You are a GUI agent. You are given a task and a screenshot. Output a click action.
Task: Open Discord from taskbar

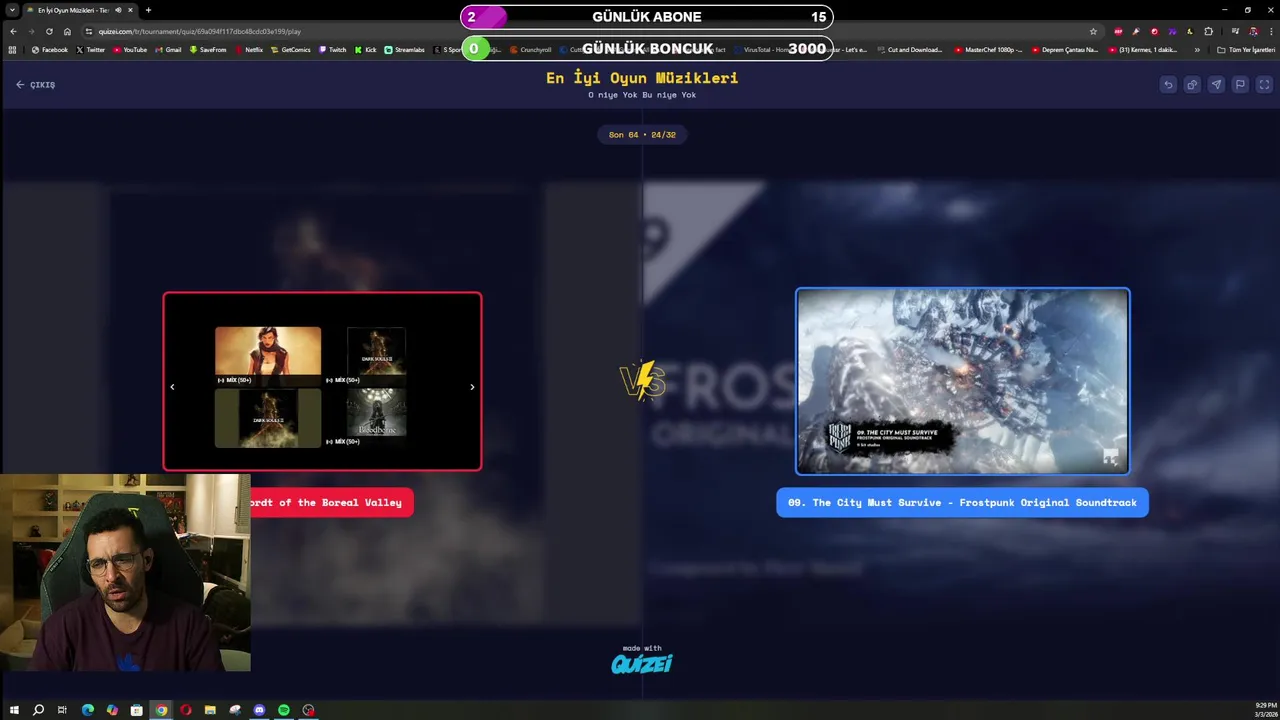[x=259, y=710]
